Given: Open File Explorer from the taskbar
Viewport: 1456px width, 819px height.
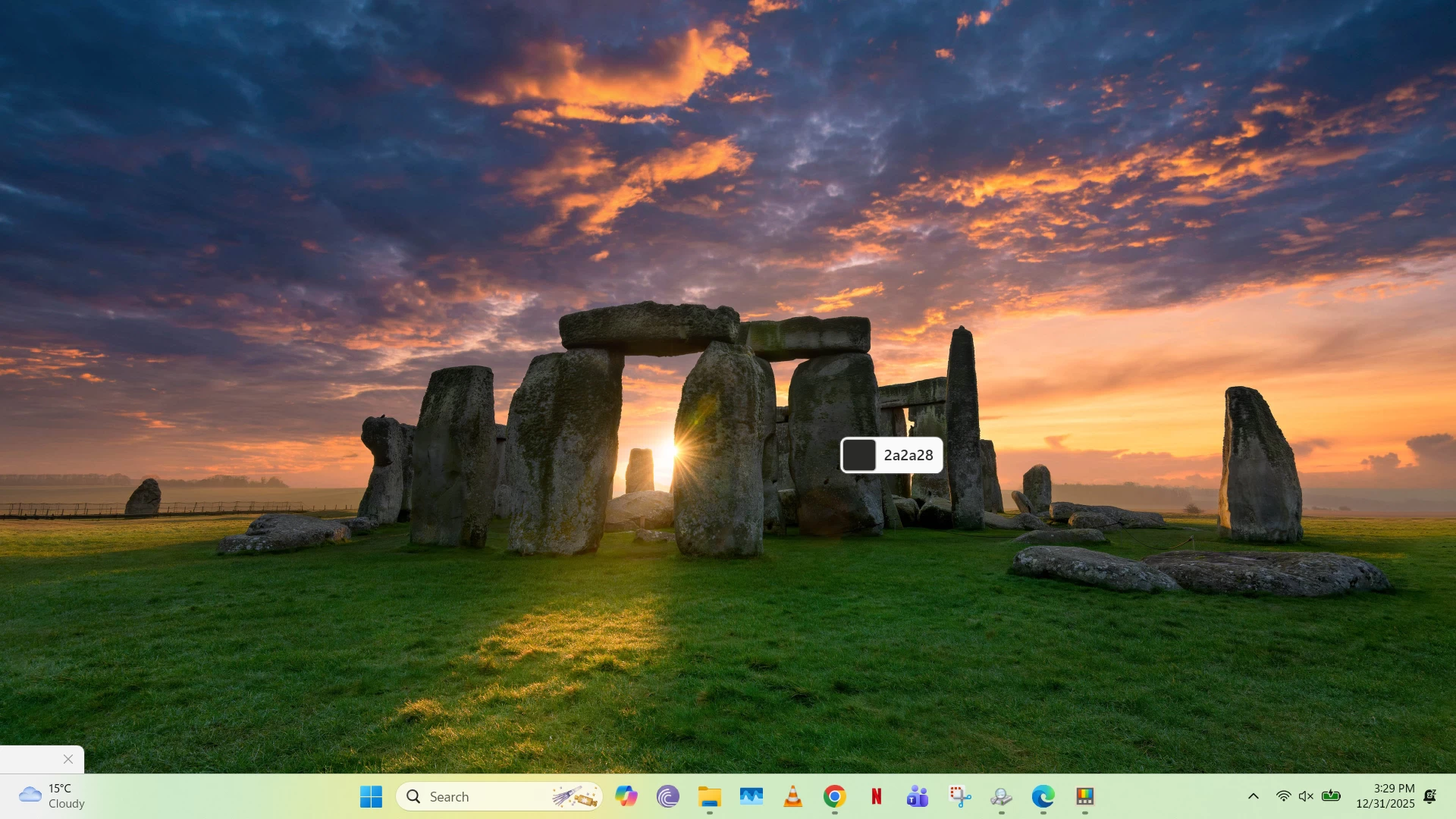Looking at the screenshot, I should (710, 796).
